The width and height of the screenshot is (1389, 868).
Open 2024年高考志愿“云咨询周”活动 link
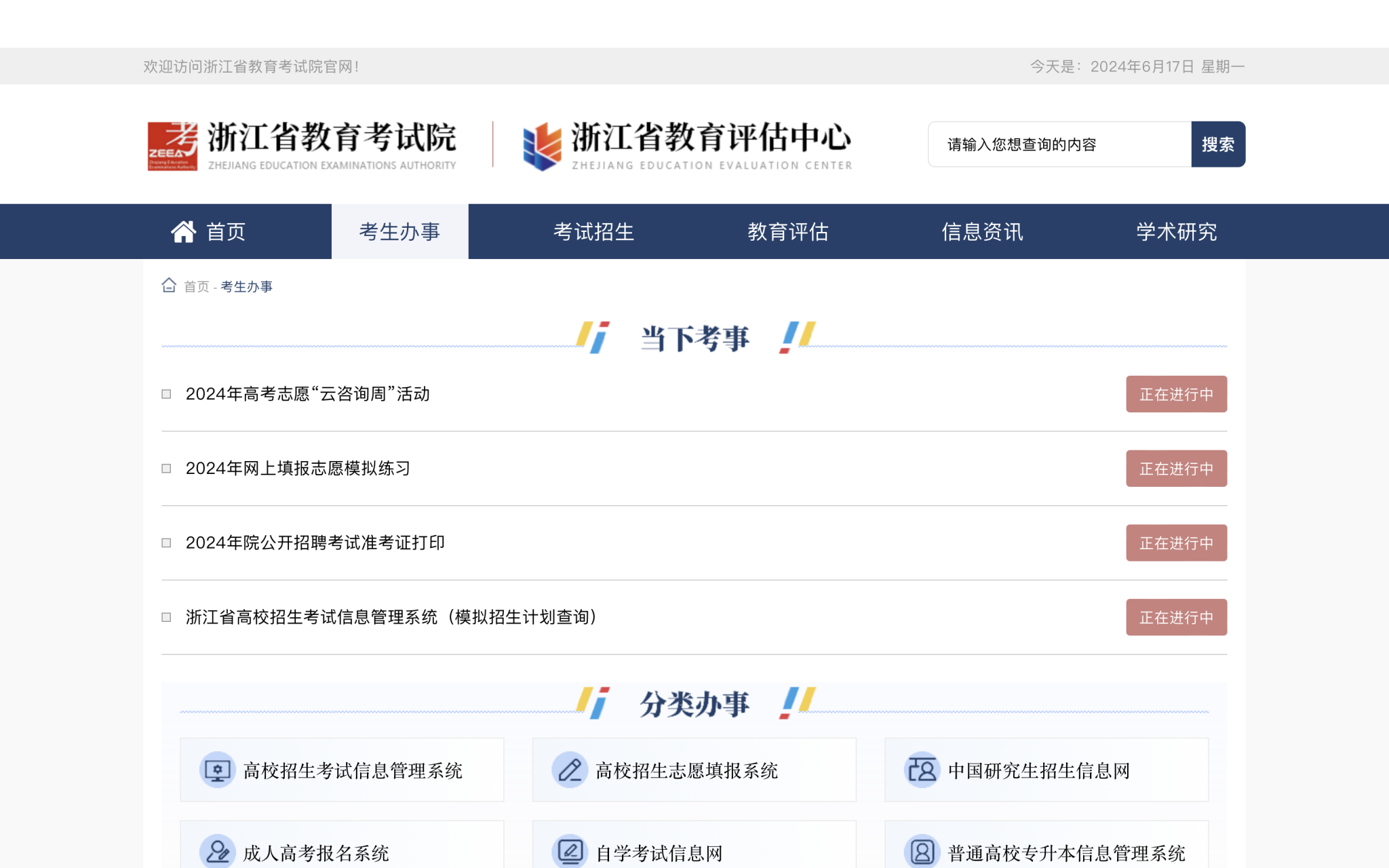point(308,394)
